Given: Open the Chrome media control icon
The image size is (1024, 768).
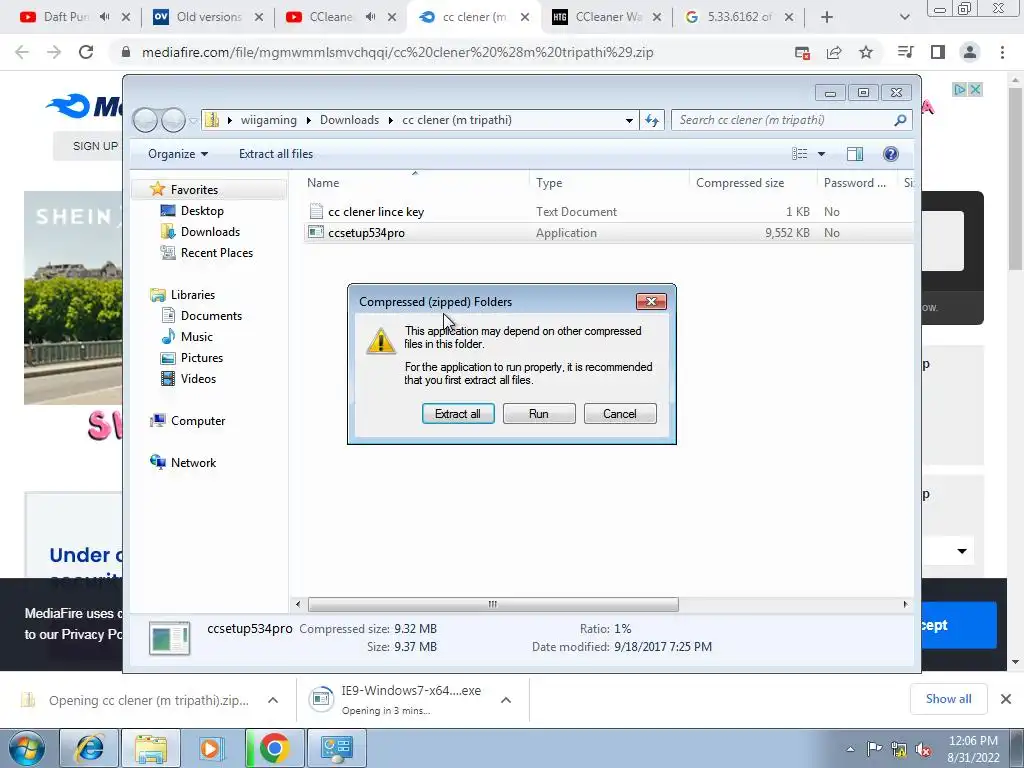Looking at the screenshot, I should pos(906,52).
